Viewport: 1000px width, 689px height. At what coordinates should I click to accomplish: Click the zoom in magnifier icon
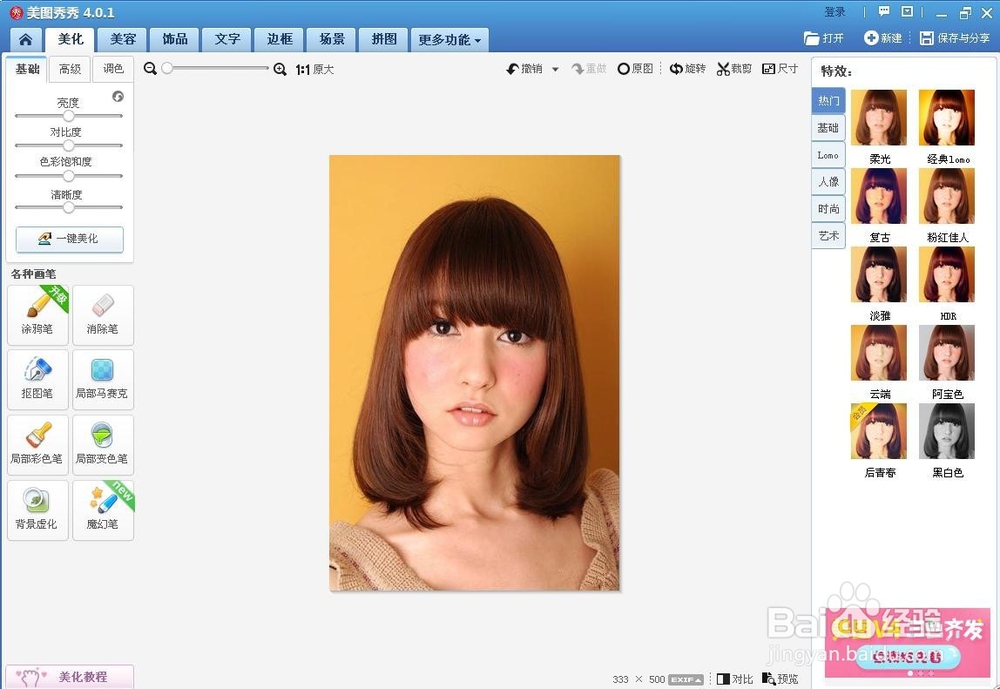coord(279,69)
